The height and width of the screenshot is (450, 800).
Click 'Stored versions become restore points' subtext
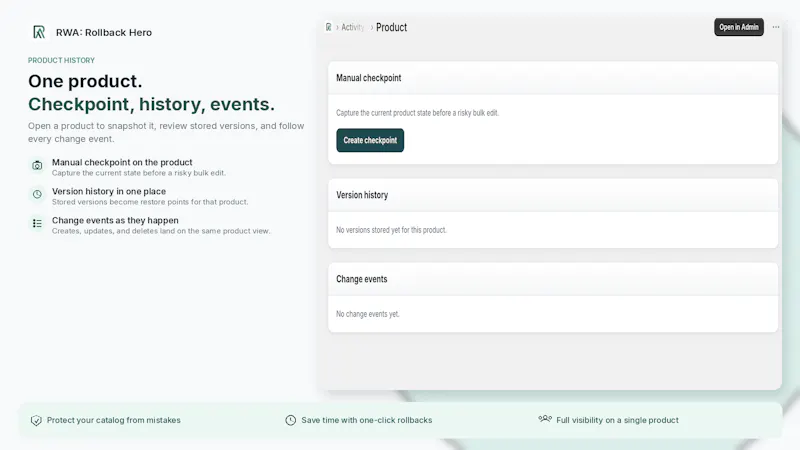pos(150,202)
